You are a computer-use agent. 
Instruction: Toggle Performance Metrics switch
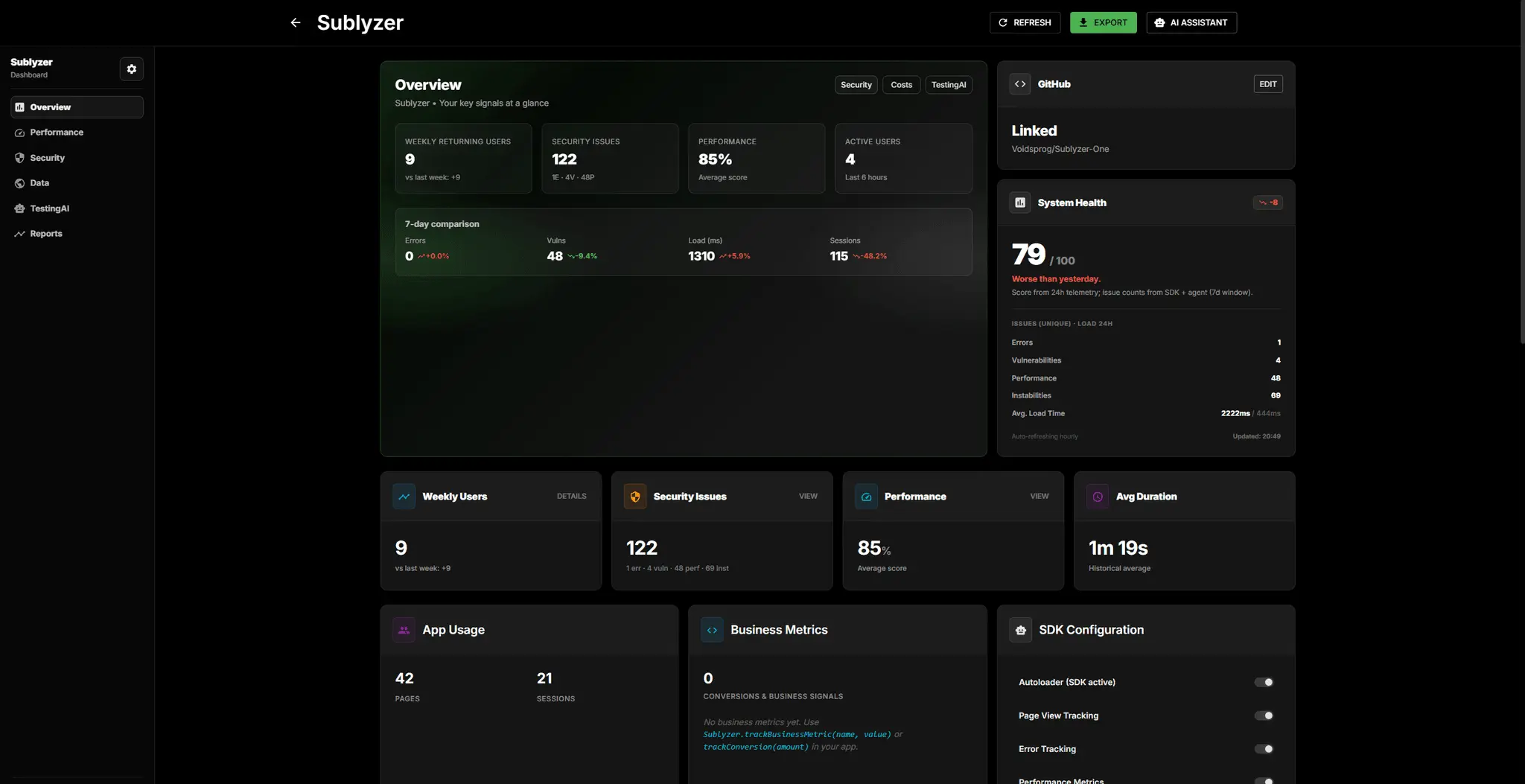[1264, 780]
